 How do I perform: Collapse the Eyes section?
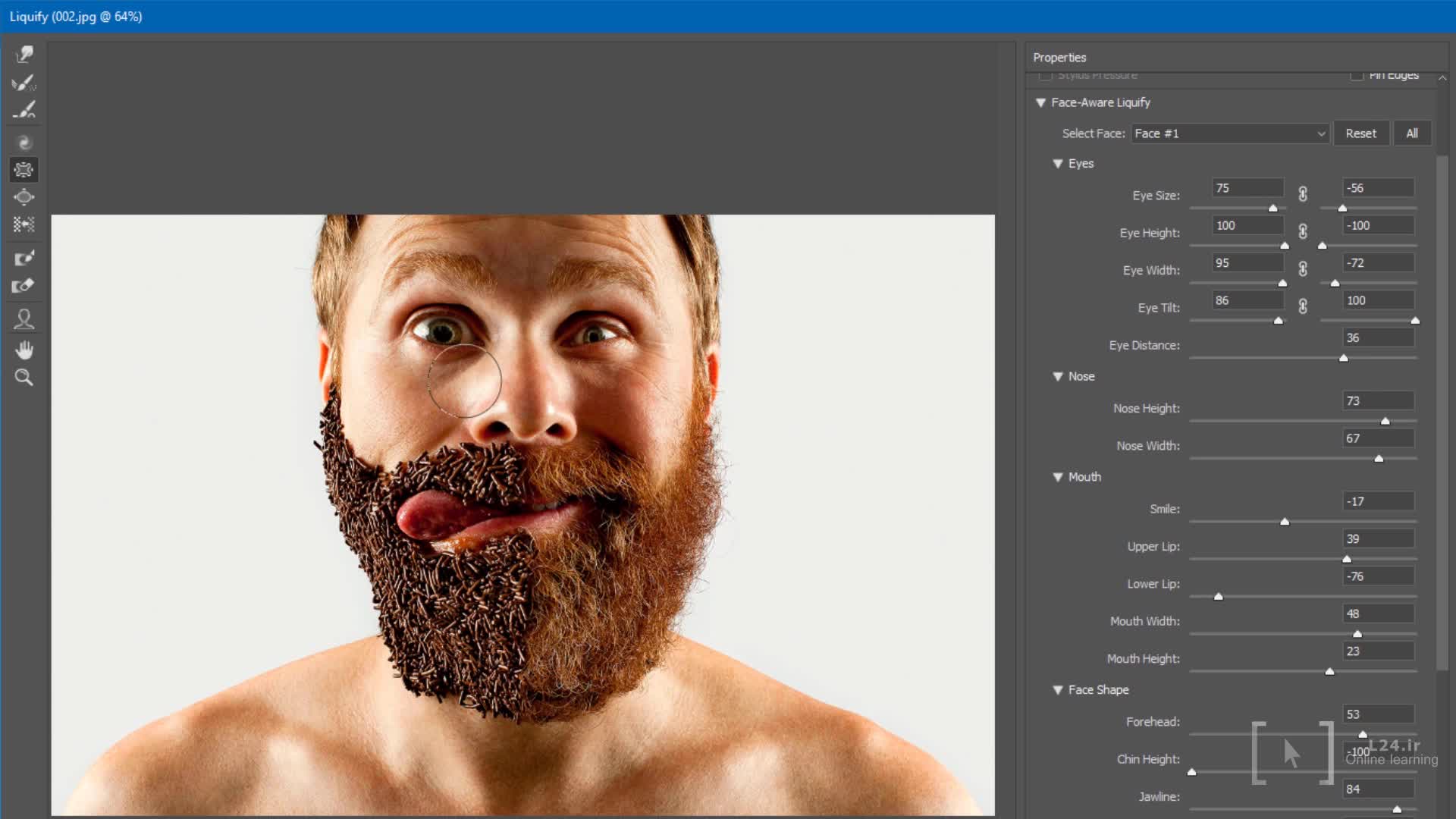[x=1058, y=164]
